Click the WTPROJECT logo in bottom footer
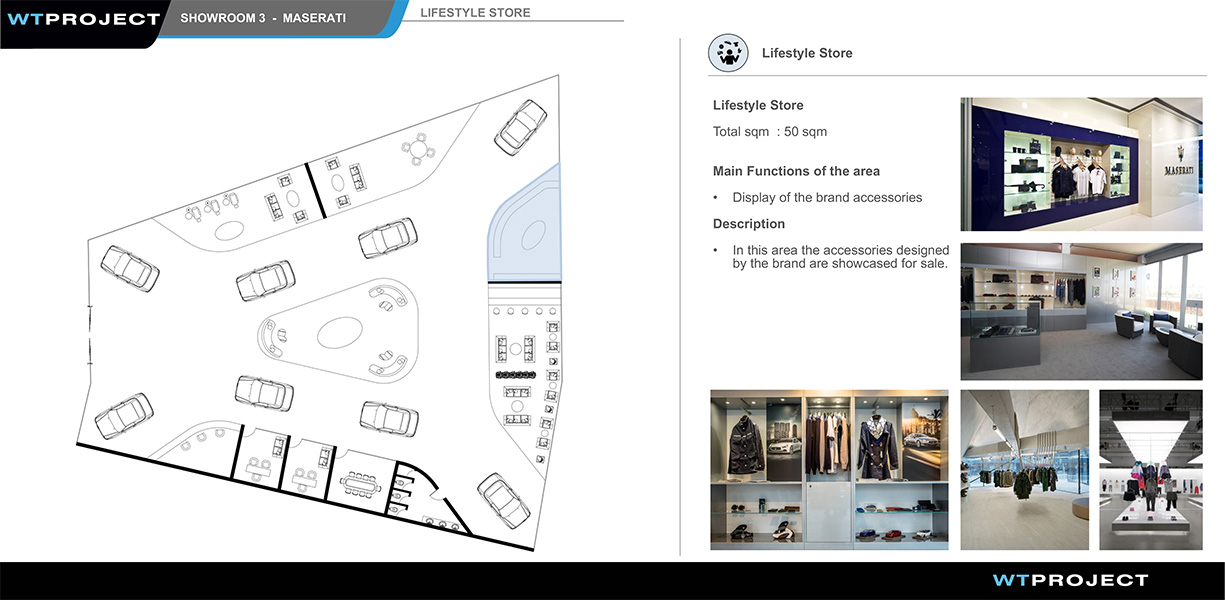The height and width of the screenshot is (600, 1225). click(x=1070, y=580)
